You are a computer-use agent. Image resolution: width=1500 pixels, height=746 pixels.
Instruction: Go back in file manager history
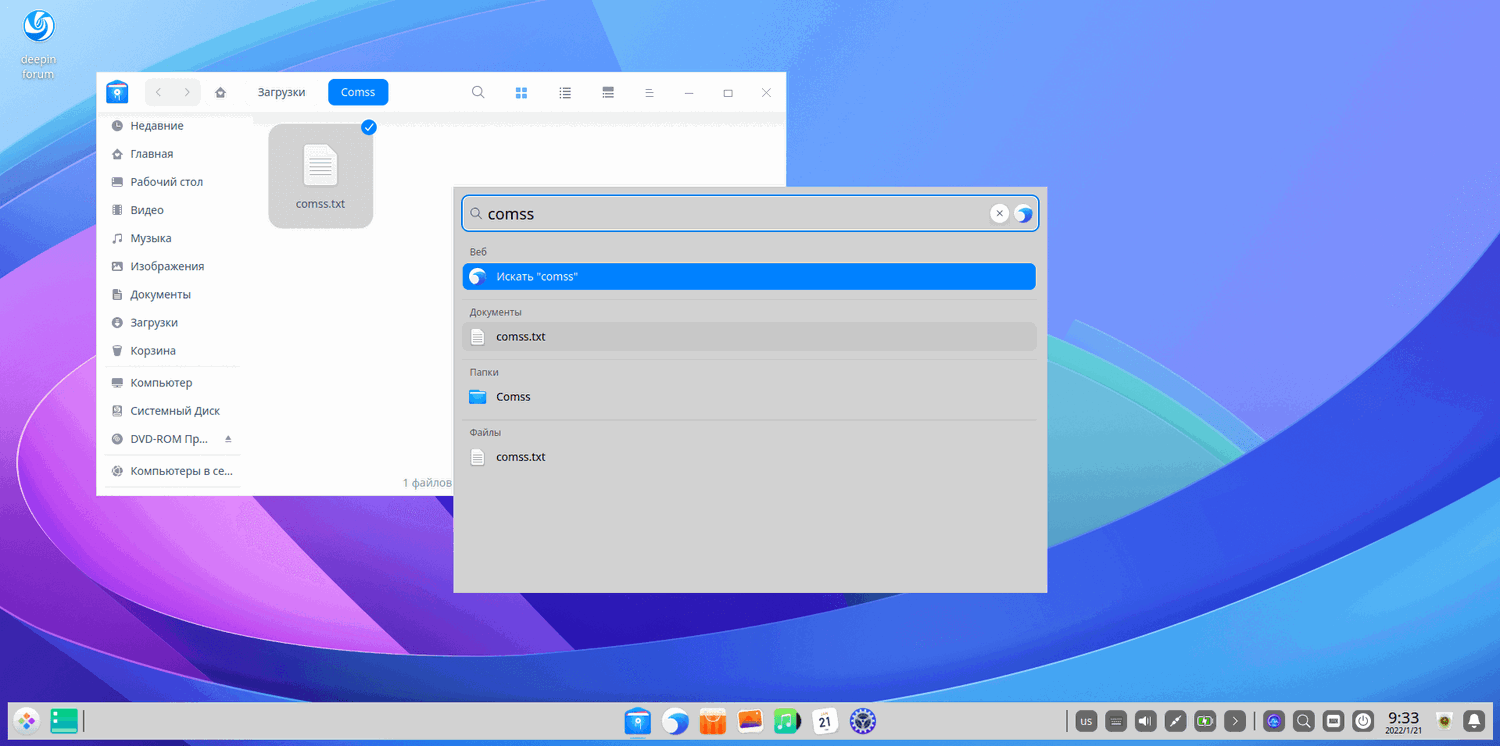(158, 92)
